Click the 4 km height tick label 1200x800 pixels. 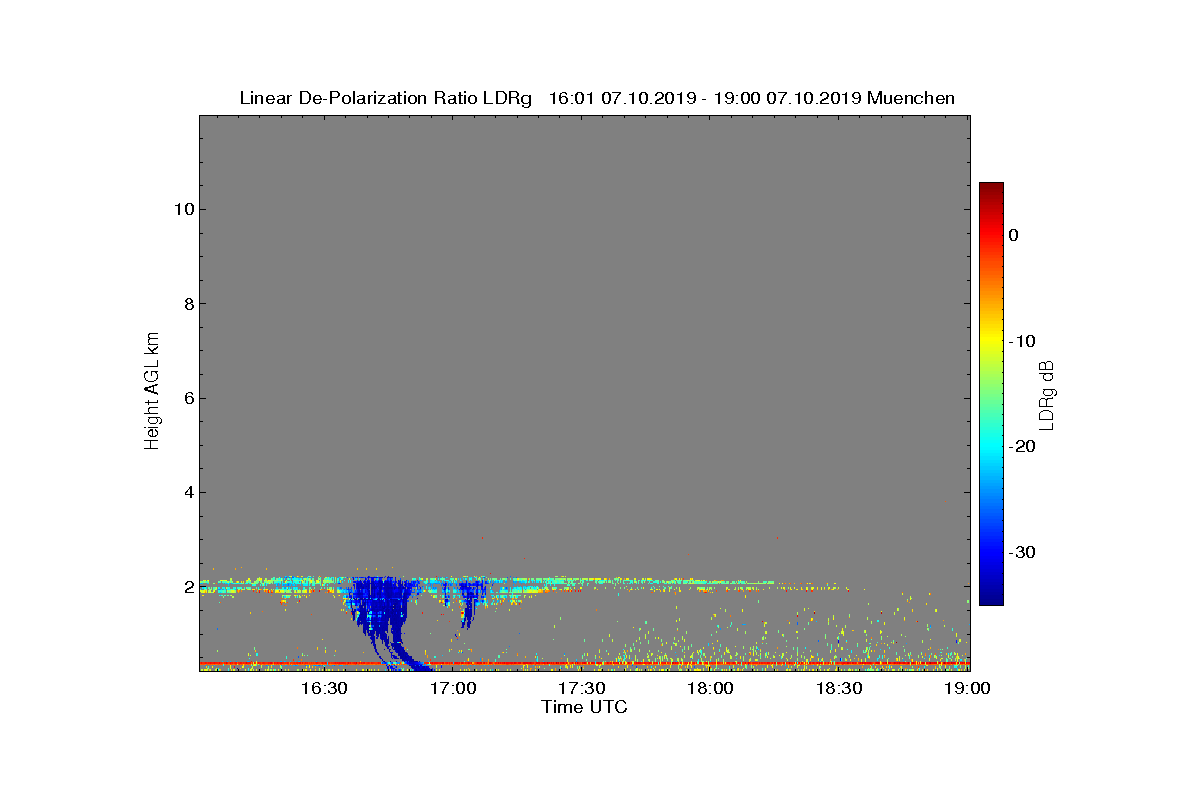(188, 492)
